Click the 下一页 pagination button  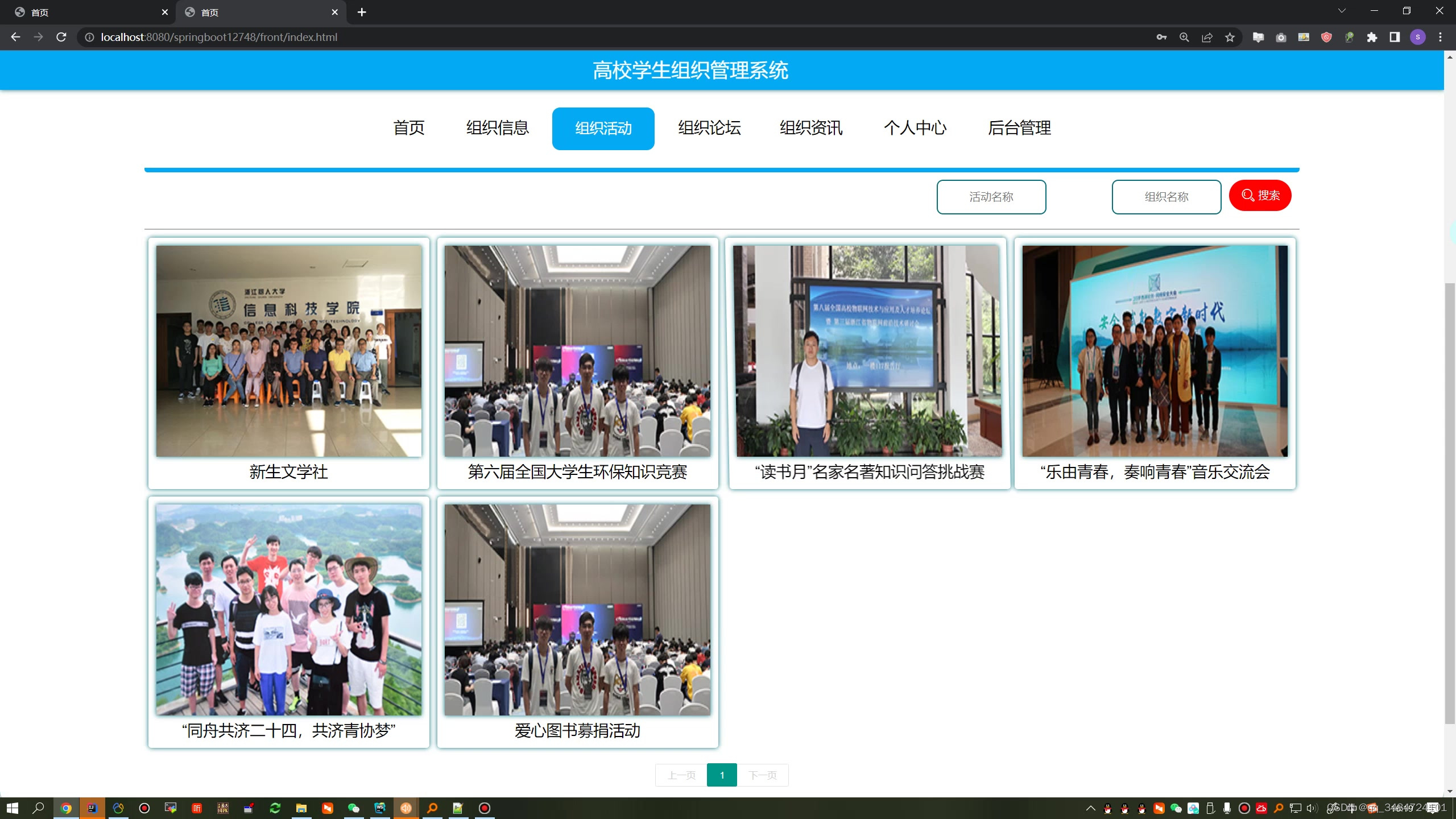[x=763, y=775]
